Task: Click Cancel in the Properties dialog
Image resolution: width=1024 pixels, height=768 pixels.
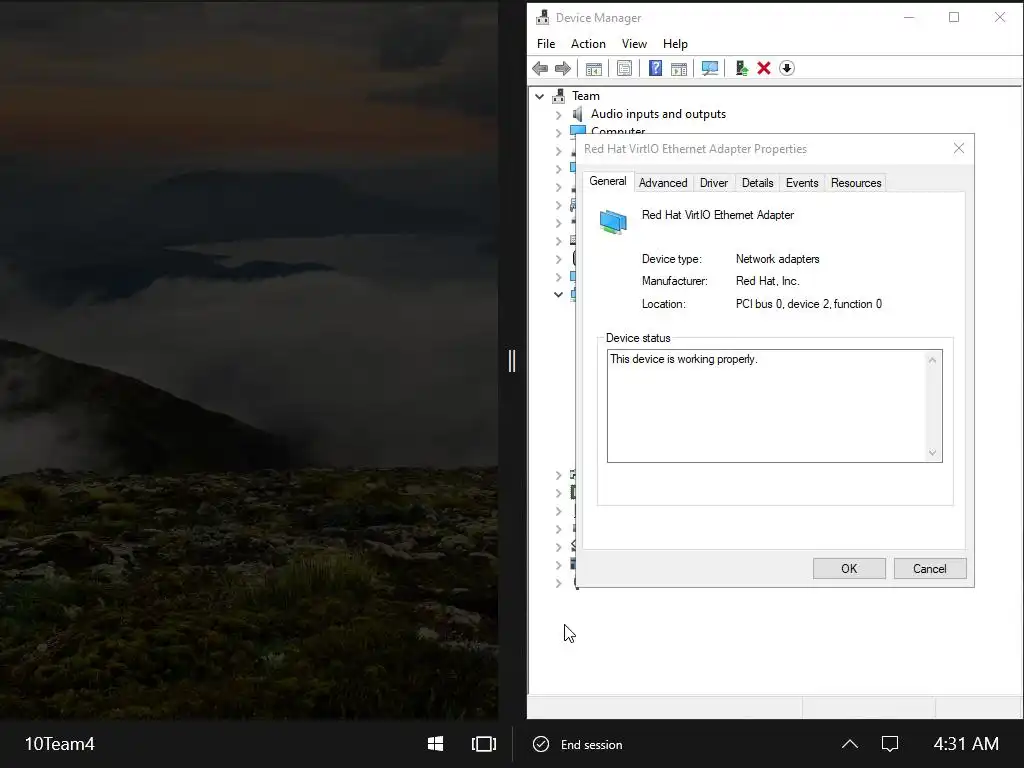Action: pyautogui.click(x=929, y=569)
